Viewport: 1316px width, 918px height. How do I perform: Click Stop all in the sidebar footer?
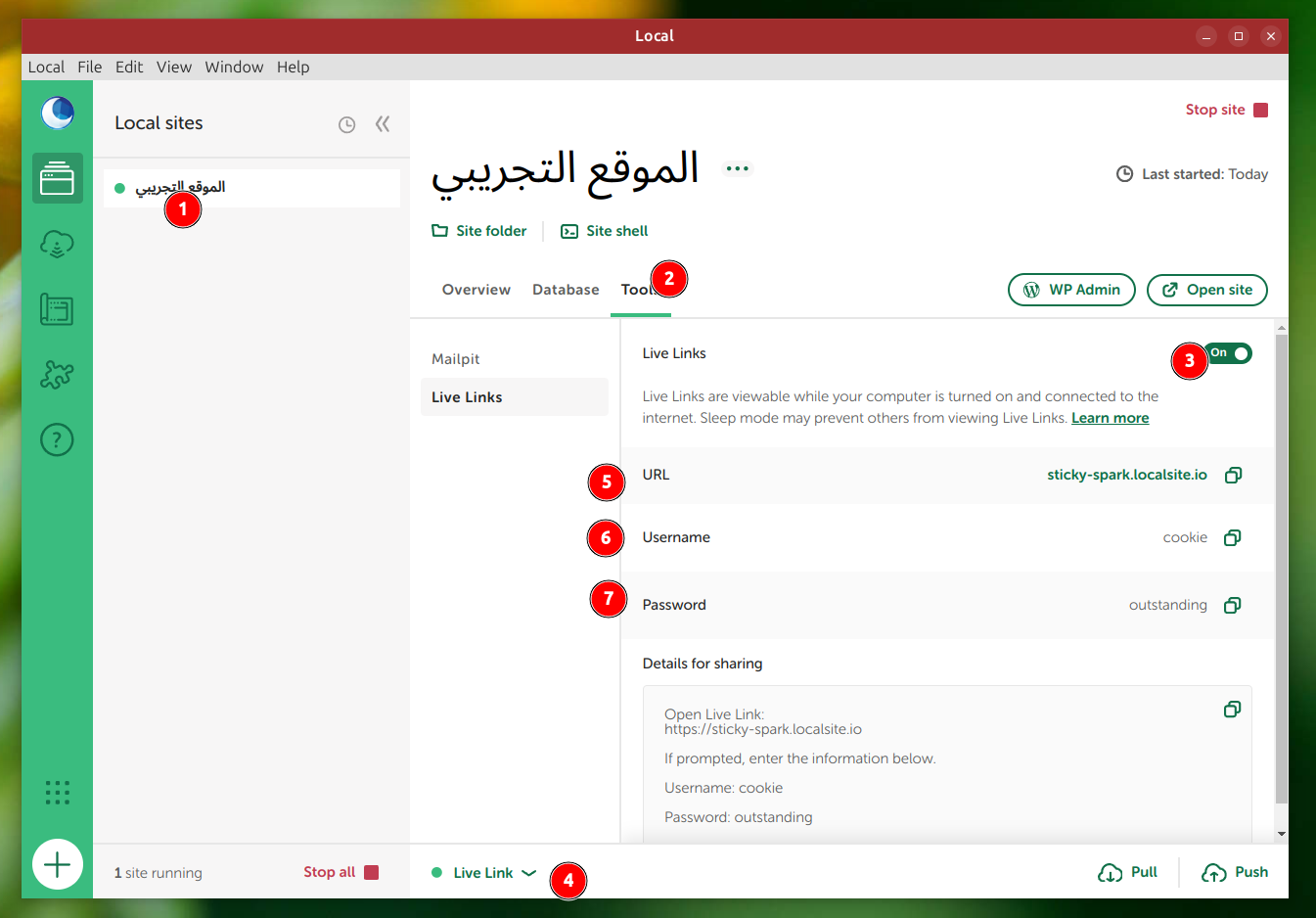point(340,872)
